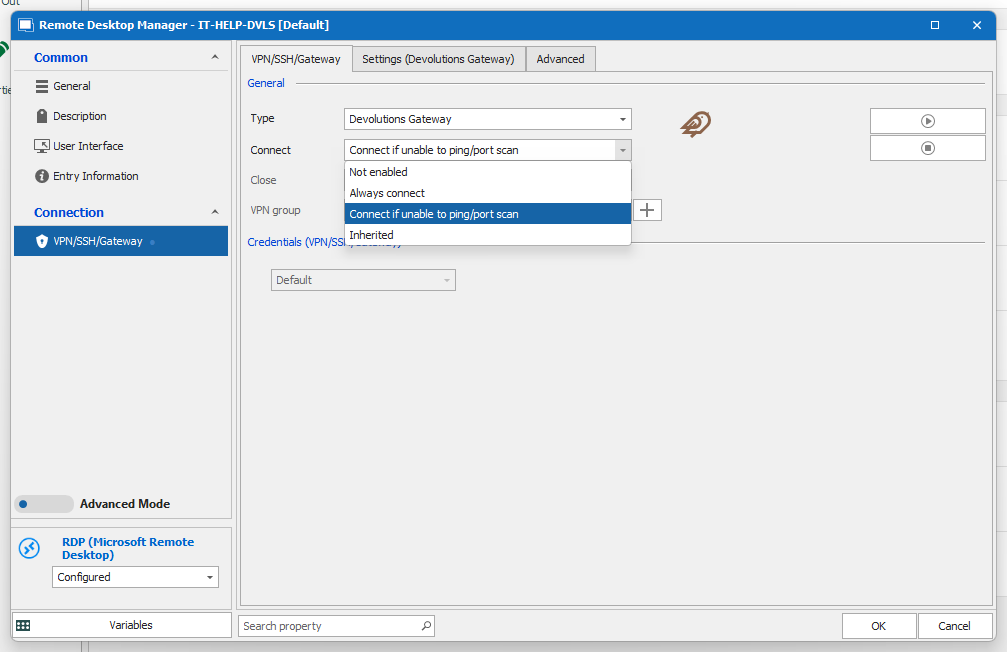
Task: Click the plus icon beside VPN group
Action: [x=648, y=210]
